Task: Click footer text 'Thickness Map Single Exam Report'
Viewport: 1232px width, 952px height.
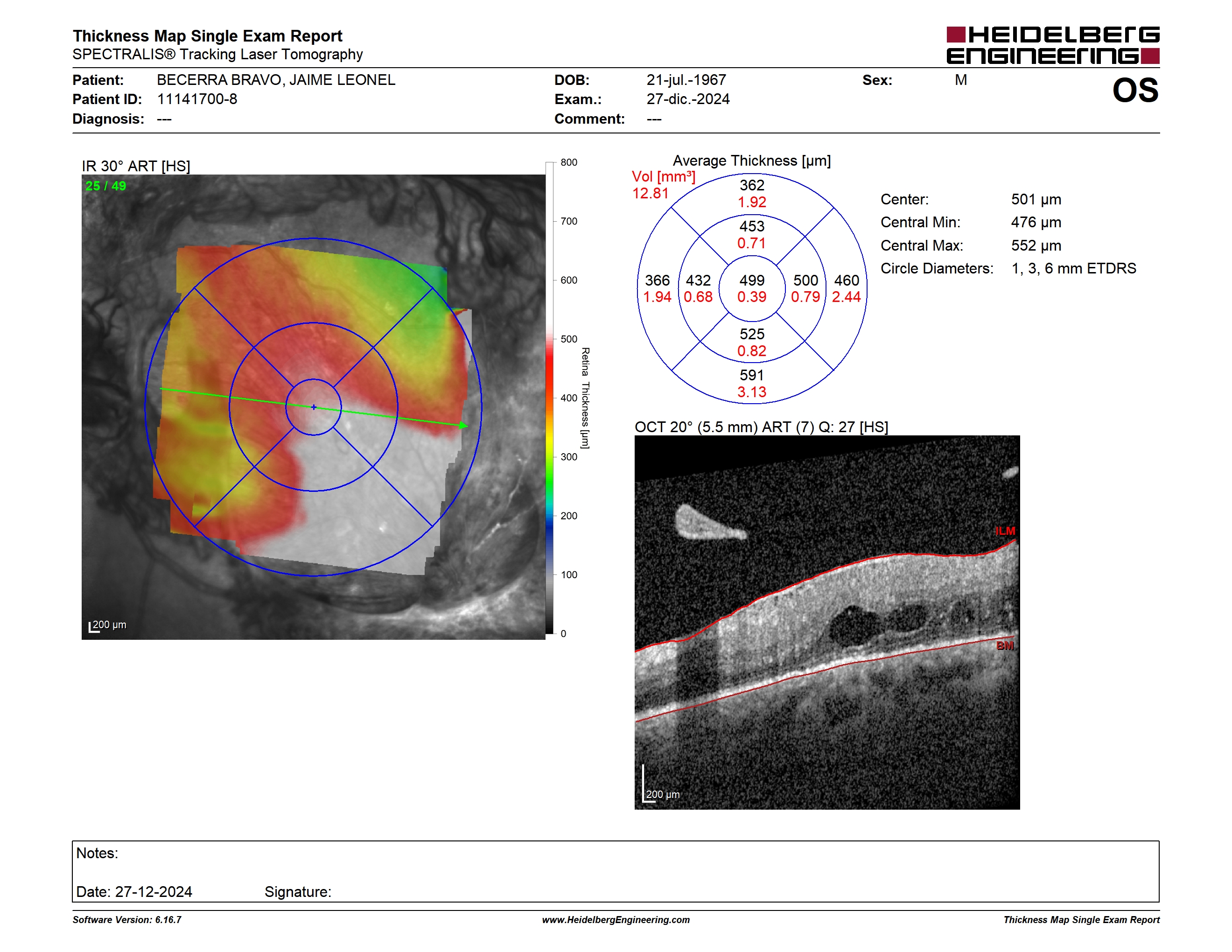Action: pyautogui.click(x=1081, y=920)
